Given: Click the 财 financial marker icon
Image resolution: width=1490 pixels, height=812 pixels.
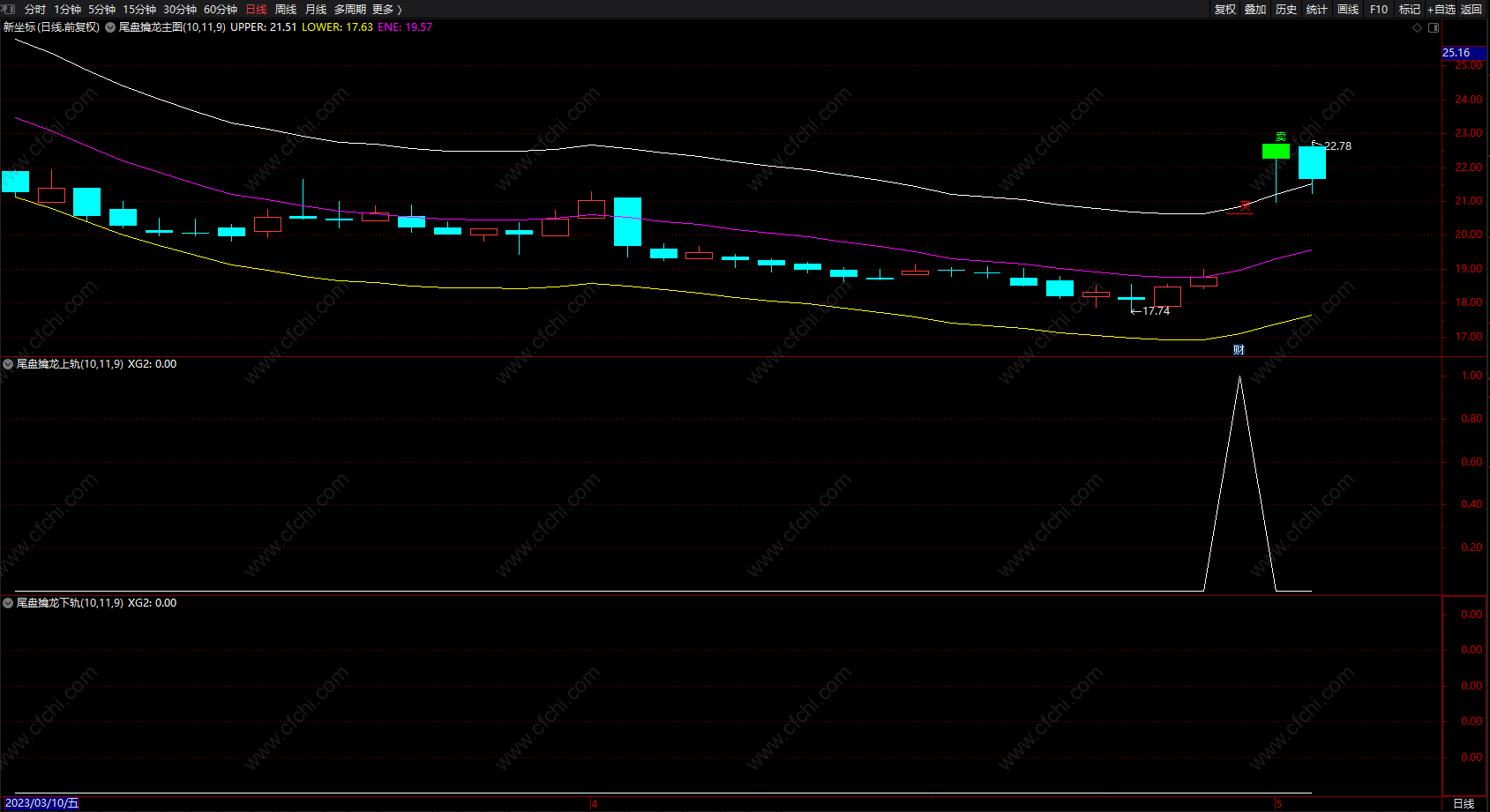Looking at the screenshot, I should [x=1239, y=350].
